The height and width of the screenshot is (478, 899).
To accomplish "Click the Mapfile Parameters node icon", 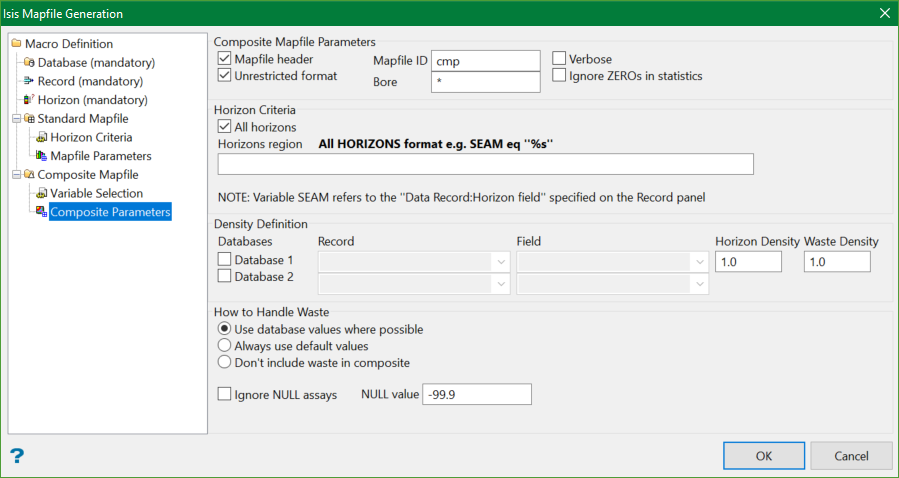I will [x=42, y=155].
